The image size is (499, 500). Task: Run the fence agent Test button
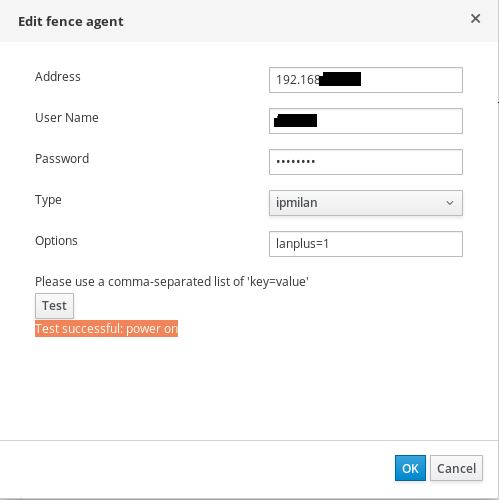pos(54,306)
